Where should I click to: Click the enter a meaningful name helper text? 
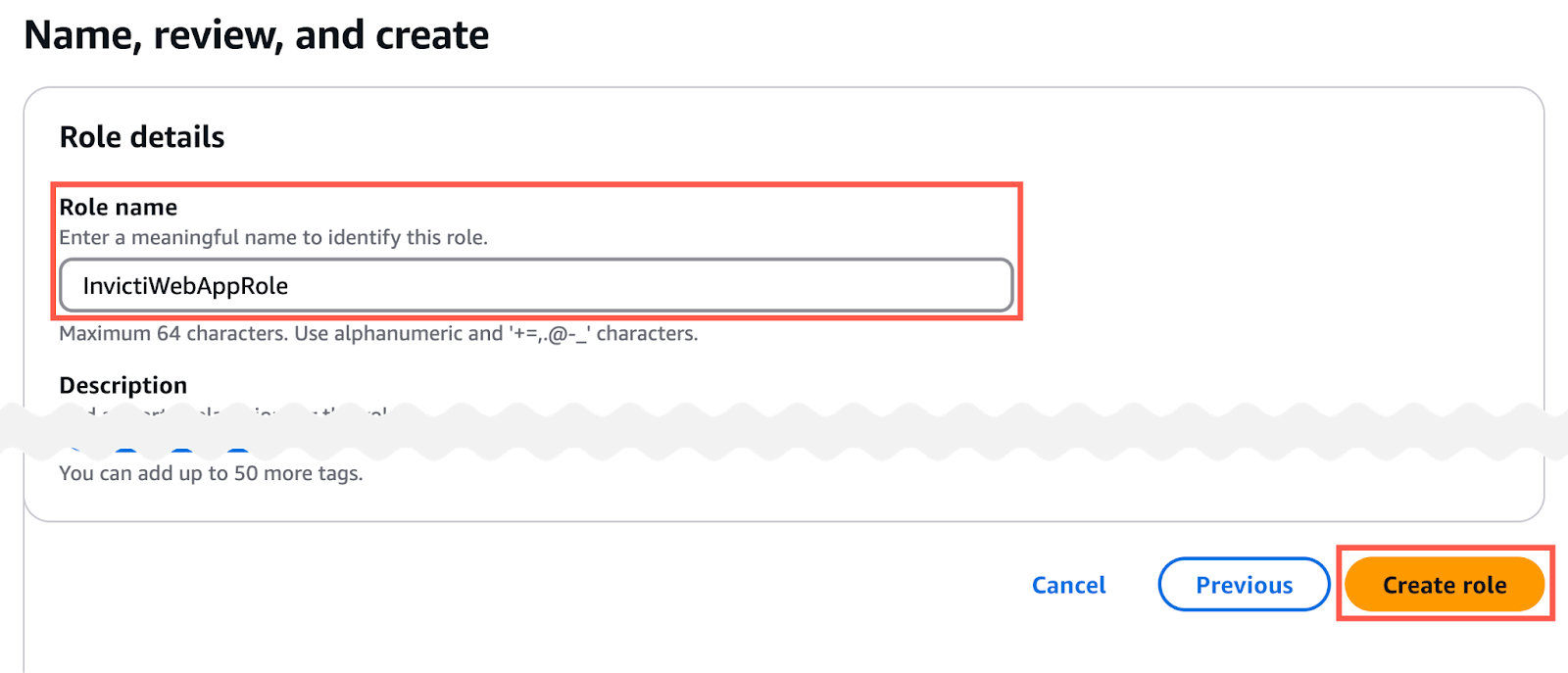274,237
